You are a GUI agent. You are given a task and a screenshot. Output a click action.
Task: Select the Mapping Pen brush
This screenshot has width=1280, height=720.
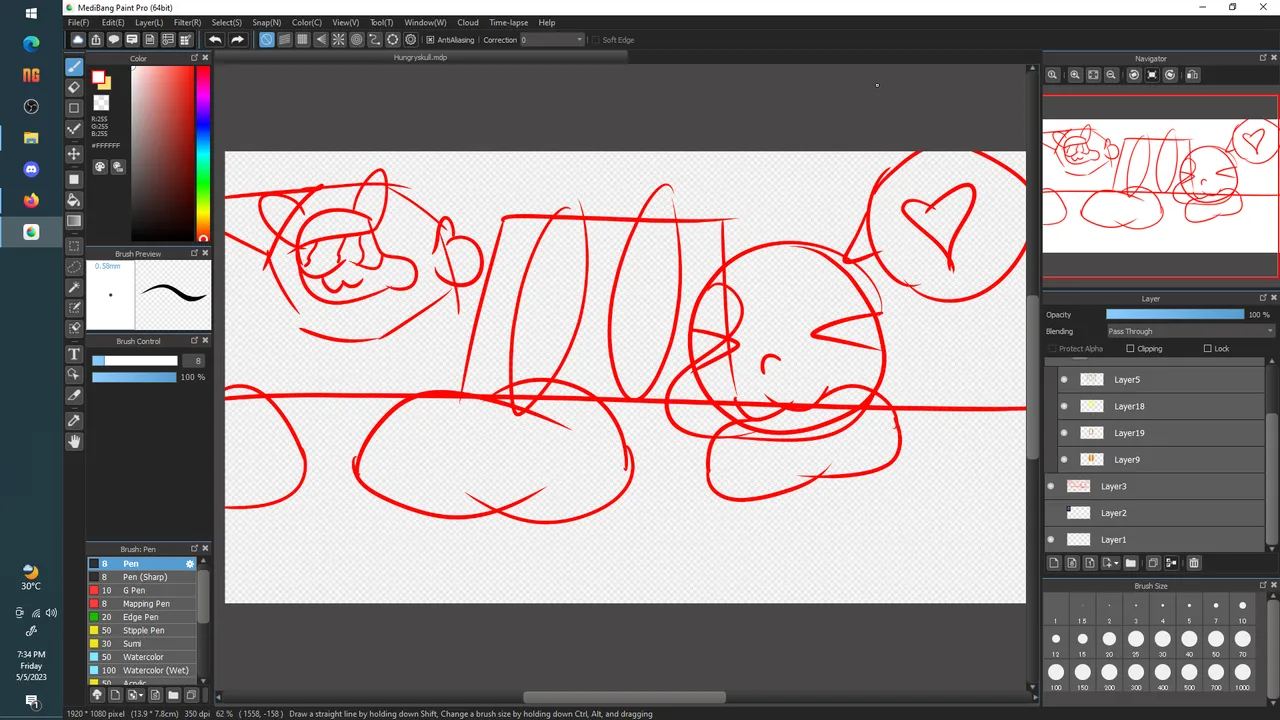[x=143, y=604]
